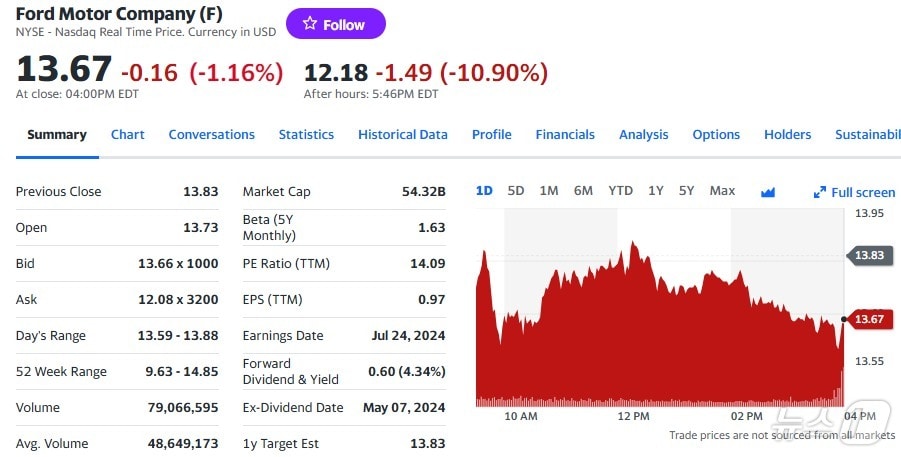
Task: Show the Max chart range
Action: [722, 191]
